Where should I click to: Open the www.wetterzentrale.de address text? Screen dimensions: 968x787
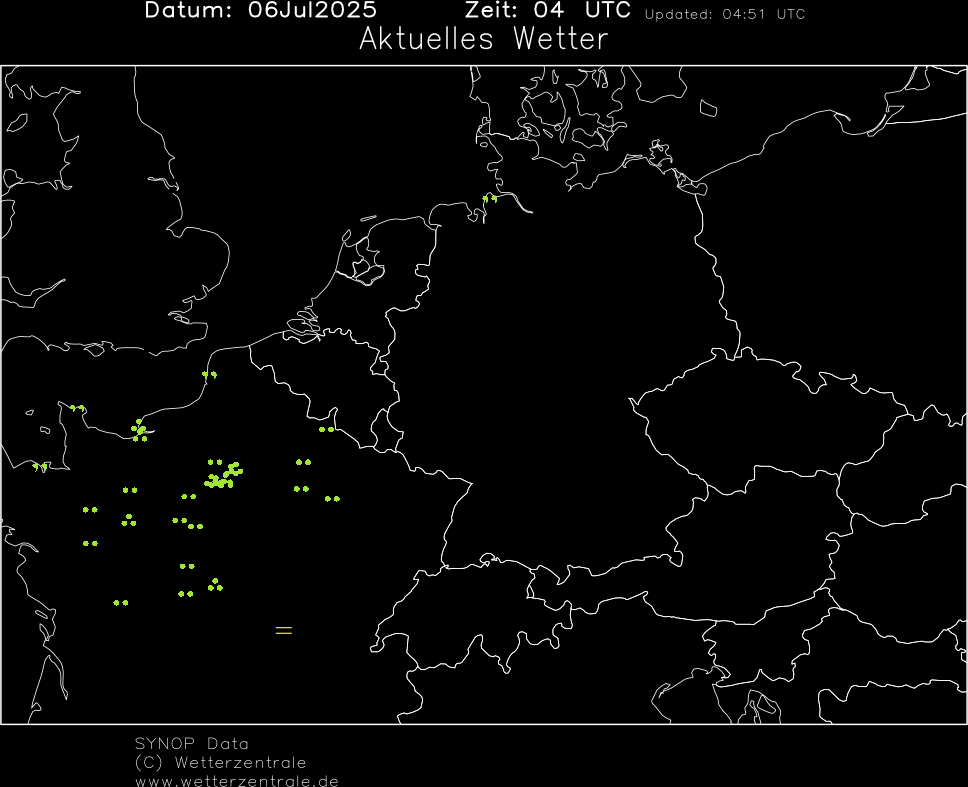[x=237, y=781]
